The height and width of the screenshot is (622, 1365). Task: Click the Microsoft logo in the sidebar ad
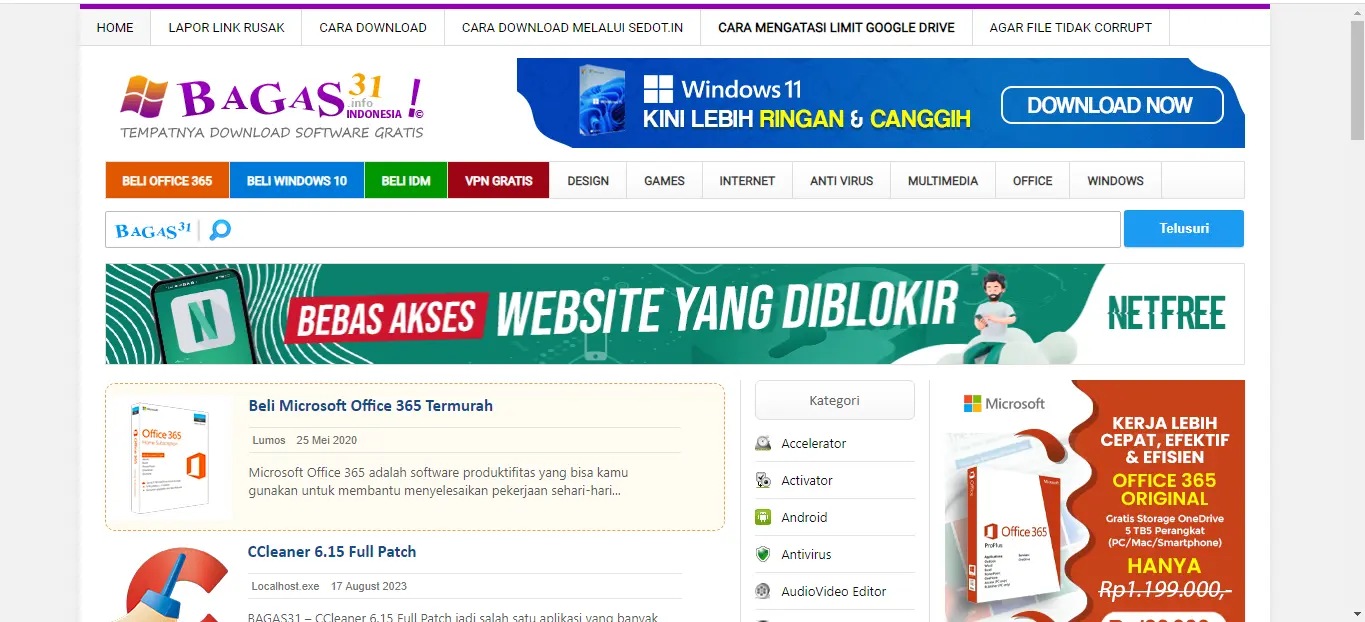coord(1000,403)
